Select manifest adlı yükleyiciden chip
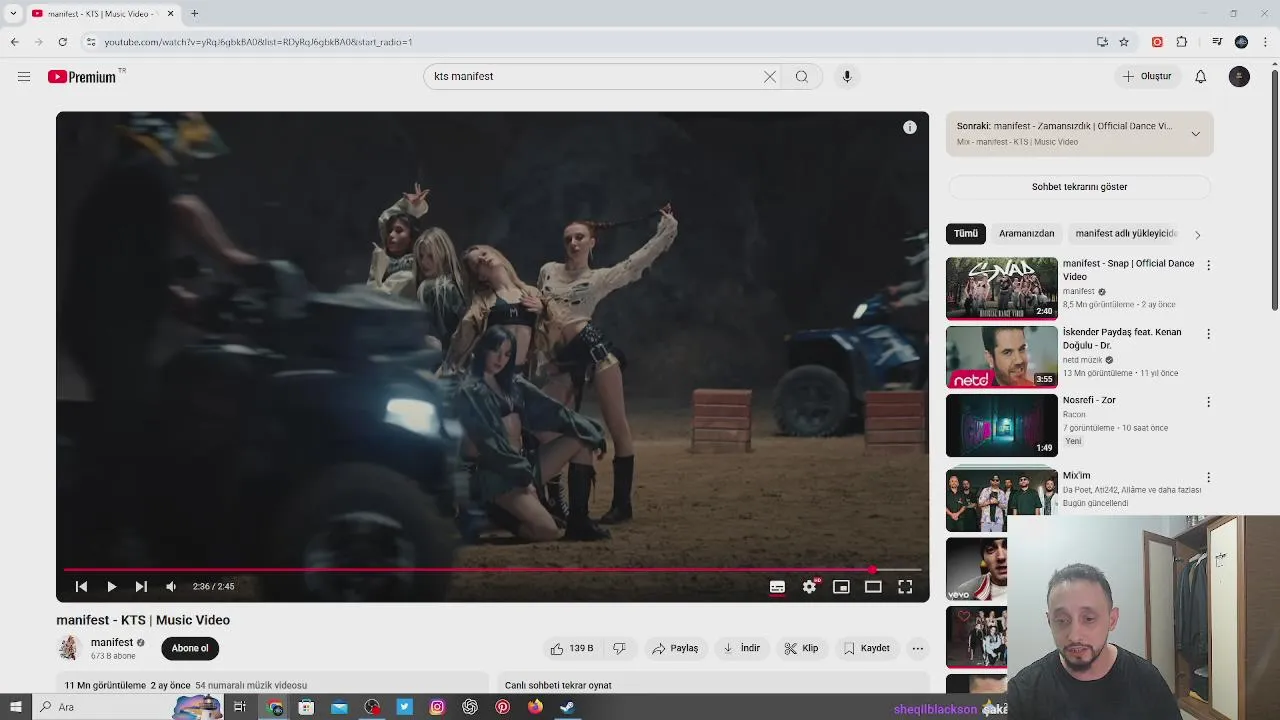1280x720 pixels. pyautogui.click(x=1126, y=233)
